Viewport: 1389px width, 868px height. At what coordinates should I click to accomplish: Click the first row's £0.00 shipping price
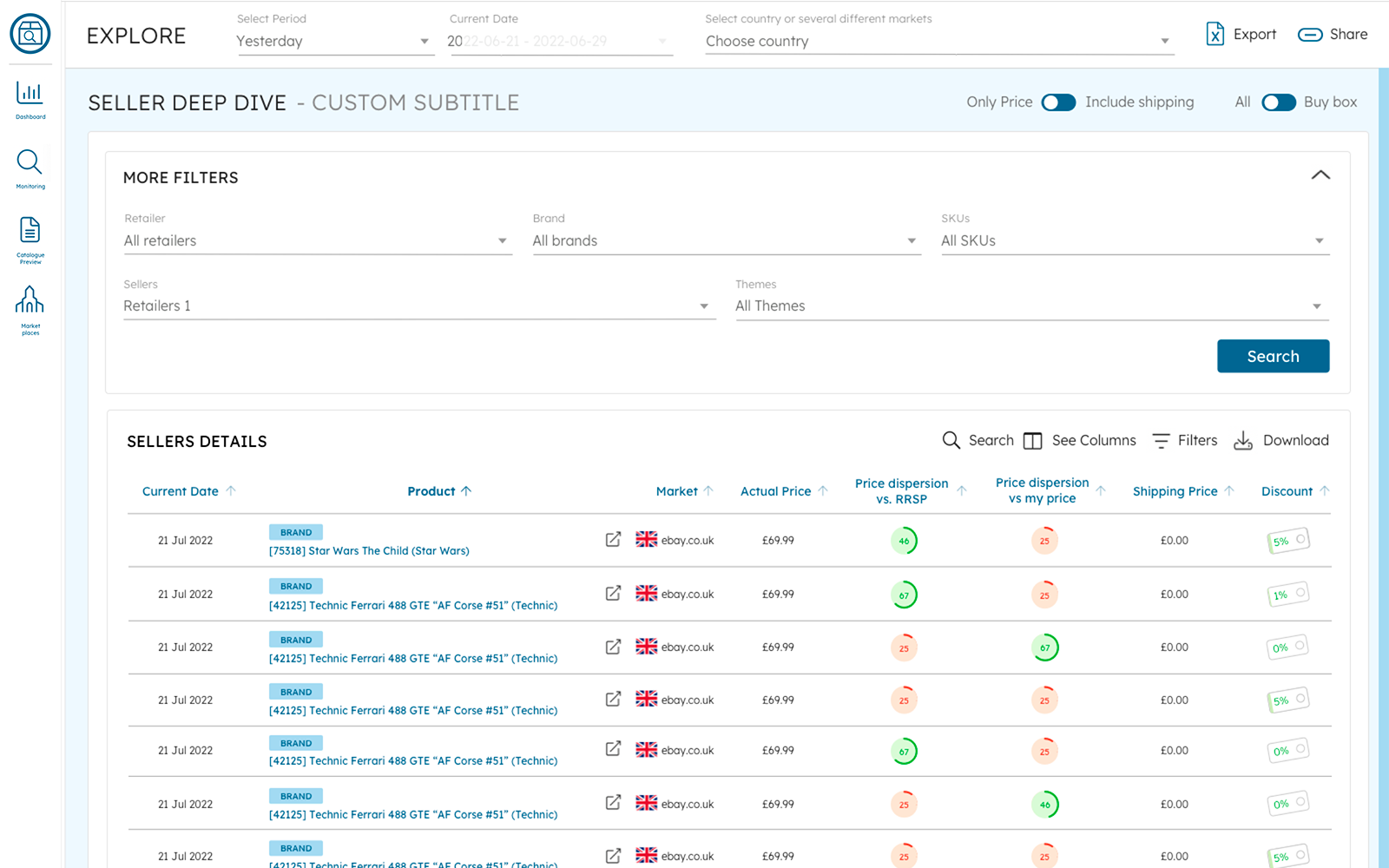click(1175, 541)
